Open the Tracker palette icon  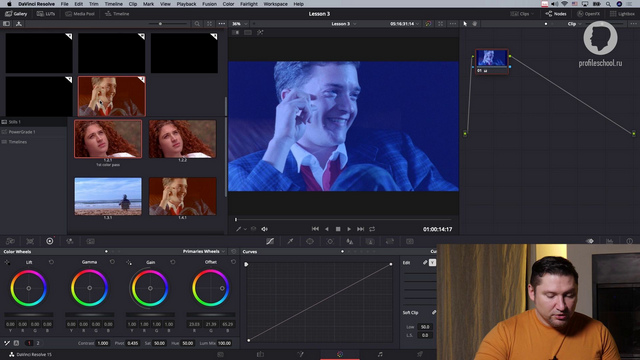tap(330, 241)
